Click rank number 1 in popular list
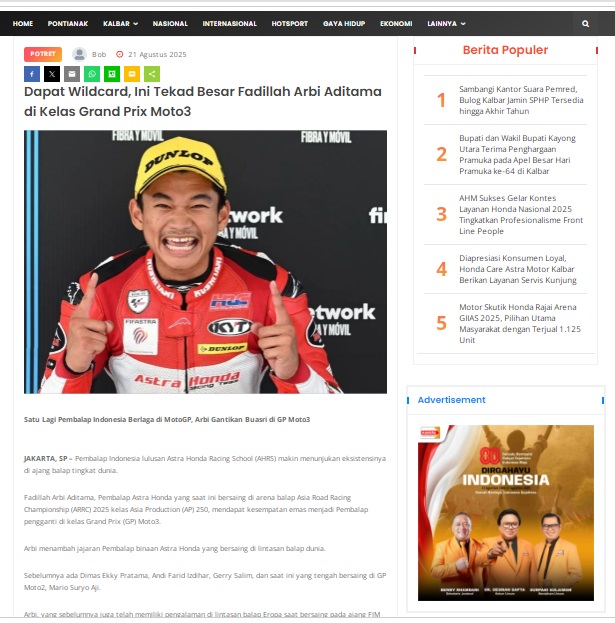The image size is (615, 623). [441, 100]
